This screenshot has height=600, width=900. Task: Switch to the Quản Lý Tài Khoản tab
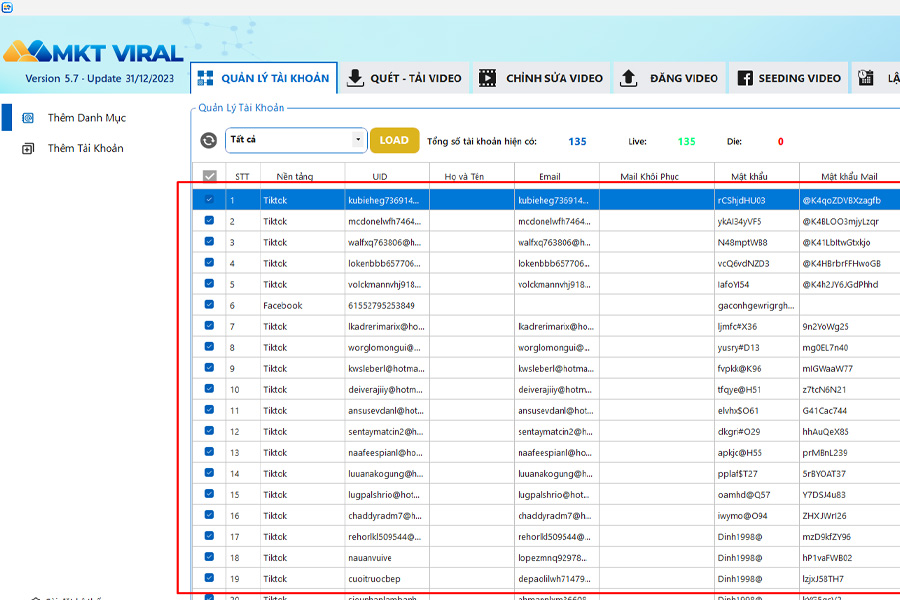[x=263, y=78]
